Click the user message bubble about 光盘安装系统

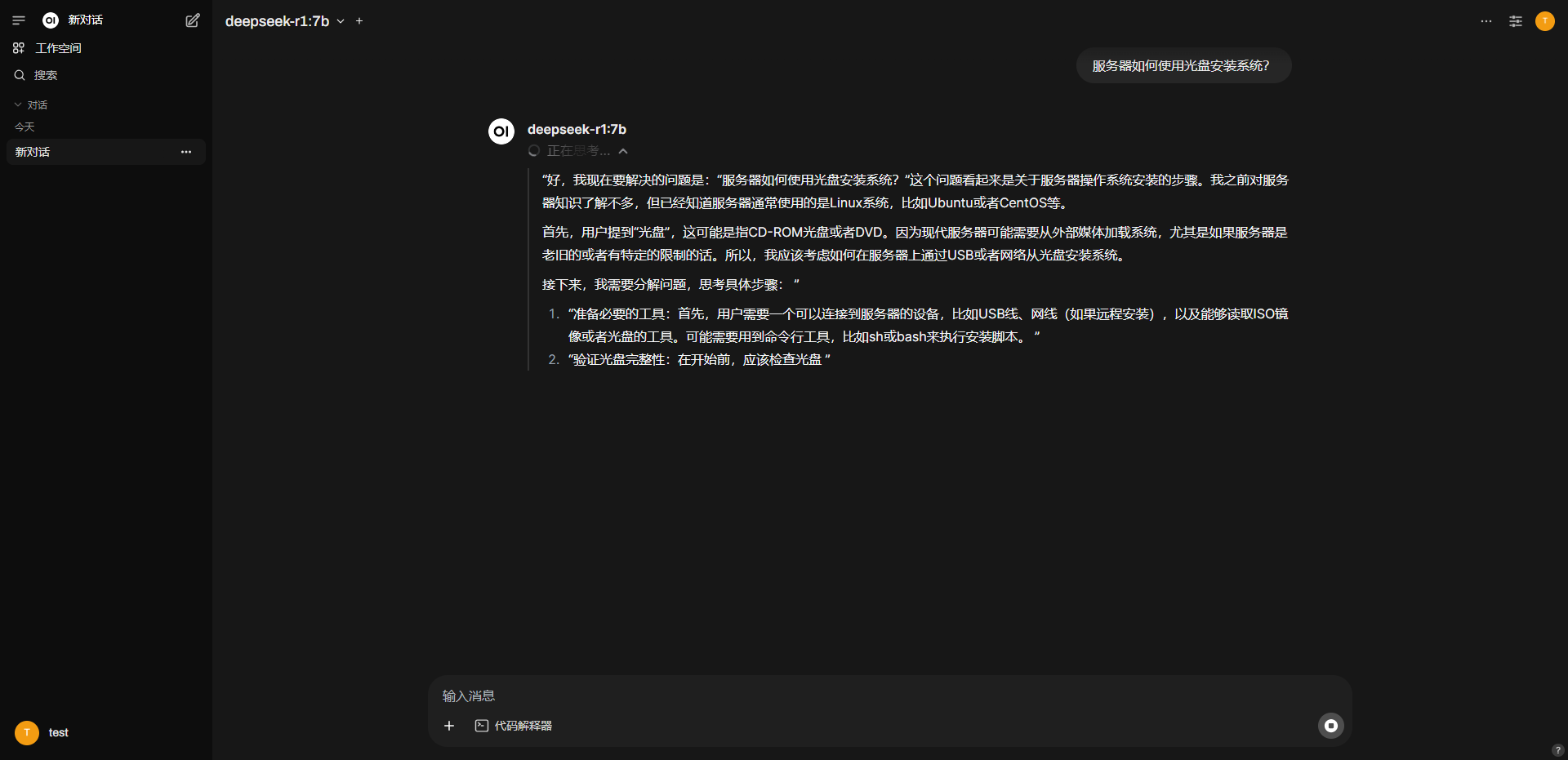coord(1183,65)
